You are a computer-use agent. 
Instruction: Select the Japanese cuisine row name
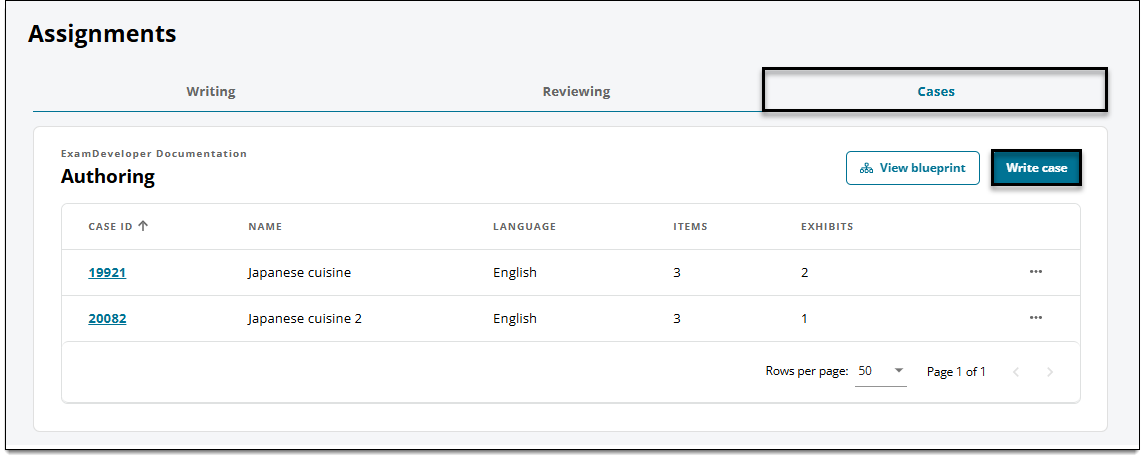pos(299,272)
